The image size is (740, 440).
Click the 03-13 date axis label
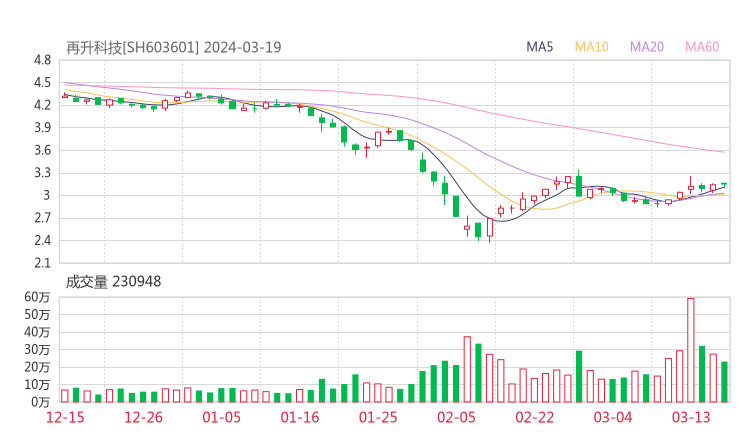691,417
